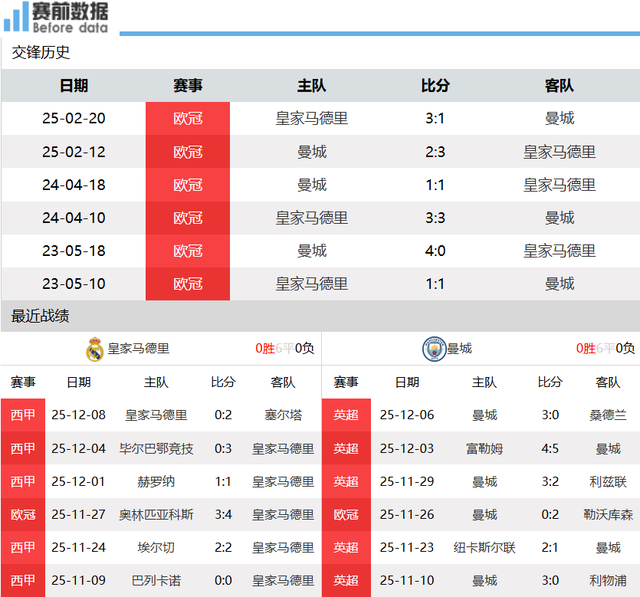640x597 pixels.
Task: Click the 皇家马德里 team name beside its crest
Action: click(x=138, y=348)
